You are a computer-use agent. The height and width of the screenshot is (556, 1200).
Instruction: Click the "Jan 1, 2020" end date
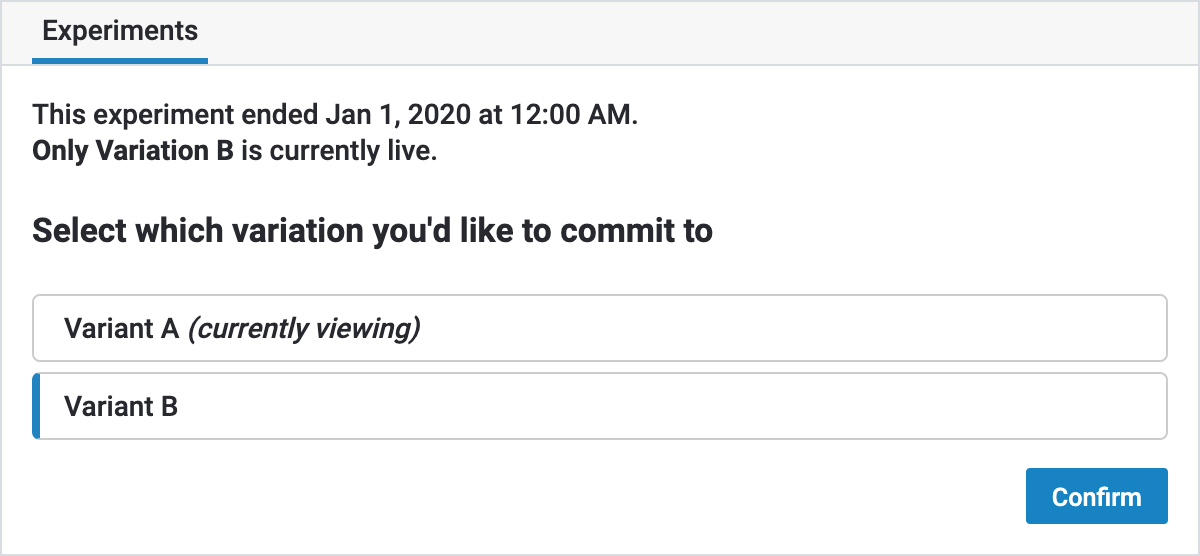pos(399,115)
